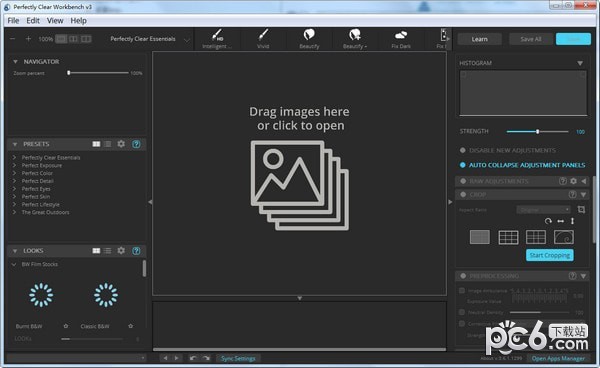Open Presets panel settings gear
600x368 pixels.
tap(121, 144)
